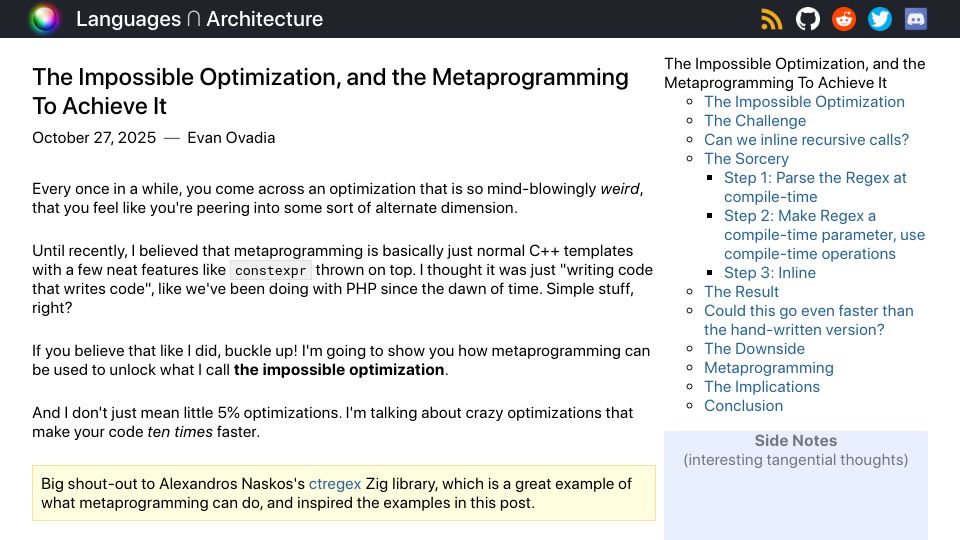Jump to The Downside section
This screenshot has height=540, width=960.
pos(754,348)
